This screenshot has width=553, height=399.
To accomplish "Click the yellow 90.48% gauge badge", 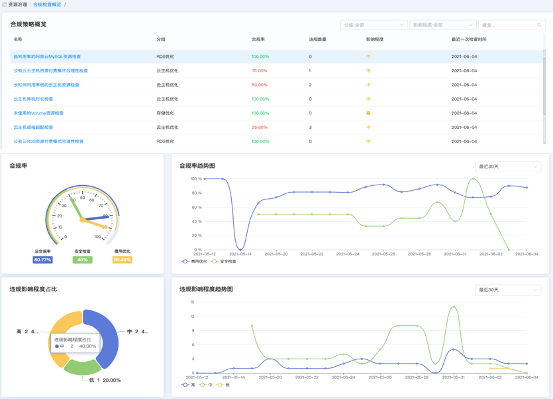I will tap(122, 260).
